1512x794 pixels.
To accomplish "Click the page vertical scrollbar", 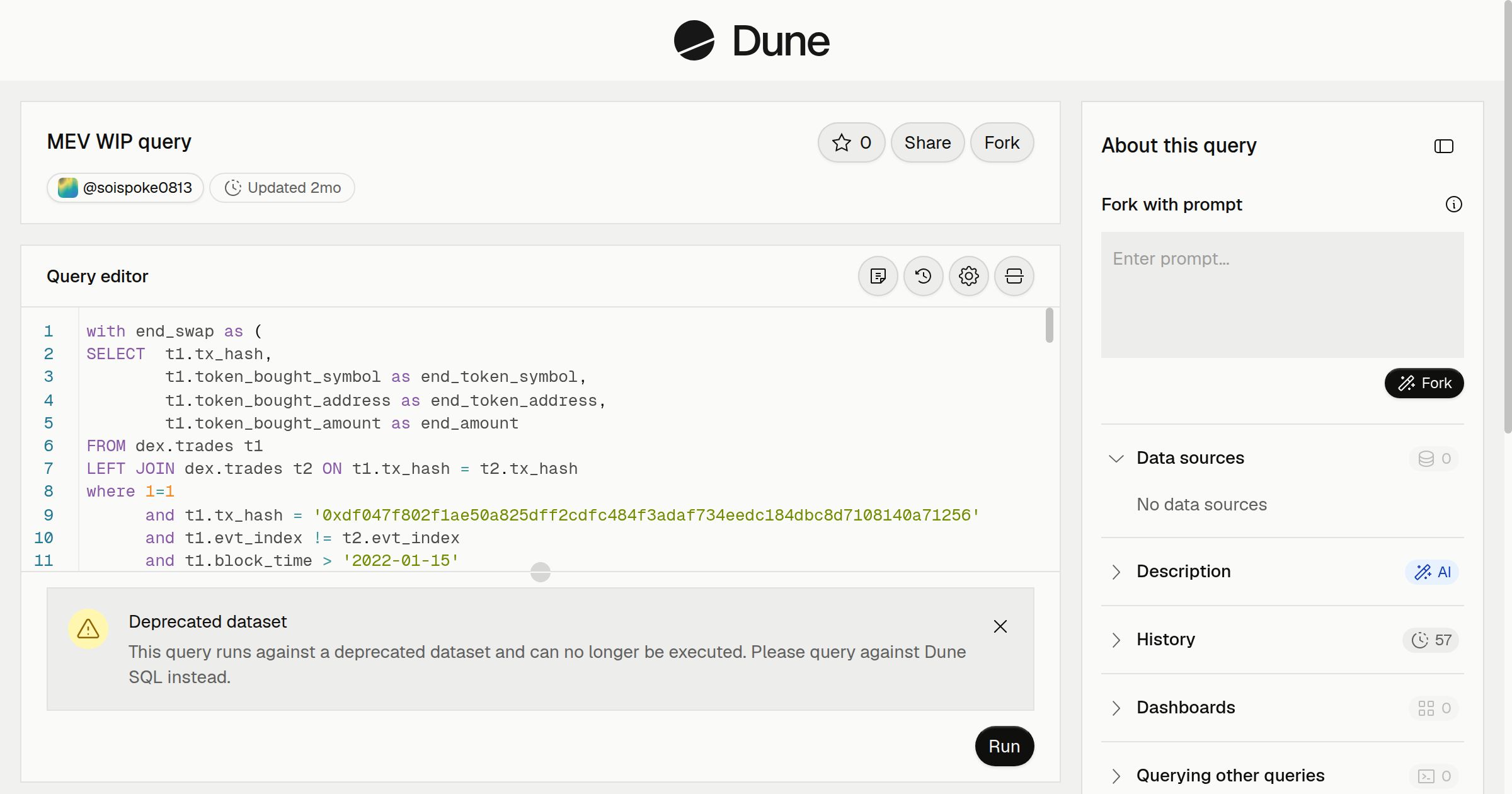I will pyautogui.click(x=1507, y=217).
